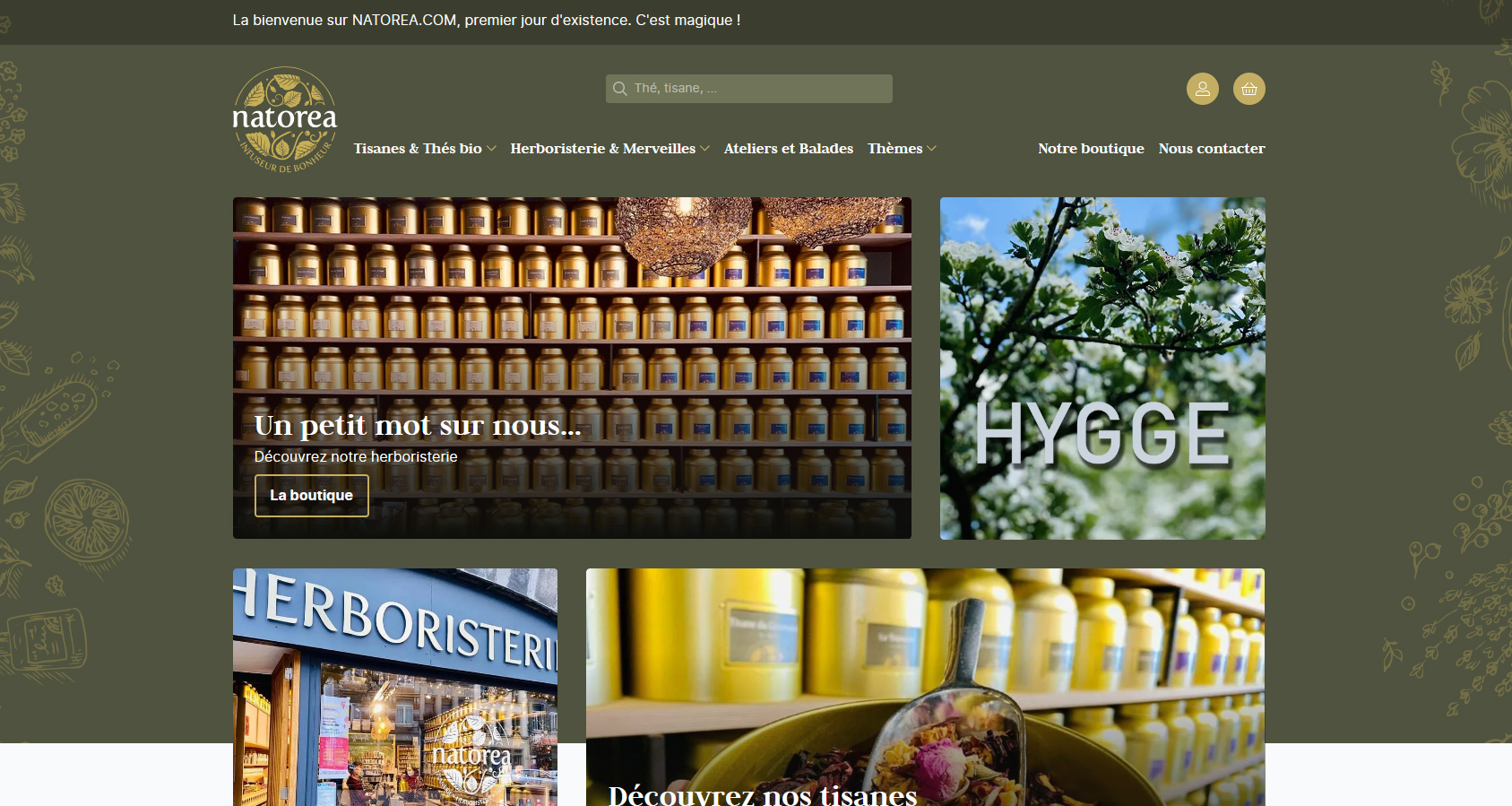Open the user account icon
Viewport: 1512px width, 806px height.
pyautogui.click(x=1202, y=89)
